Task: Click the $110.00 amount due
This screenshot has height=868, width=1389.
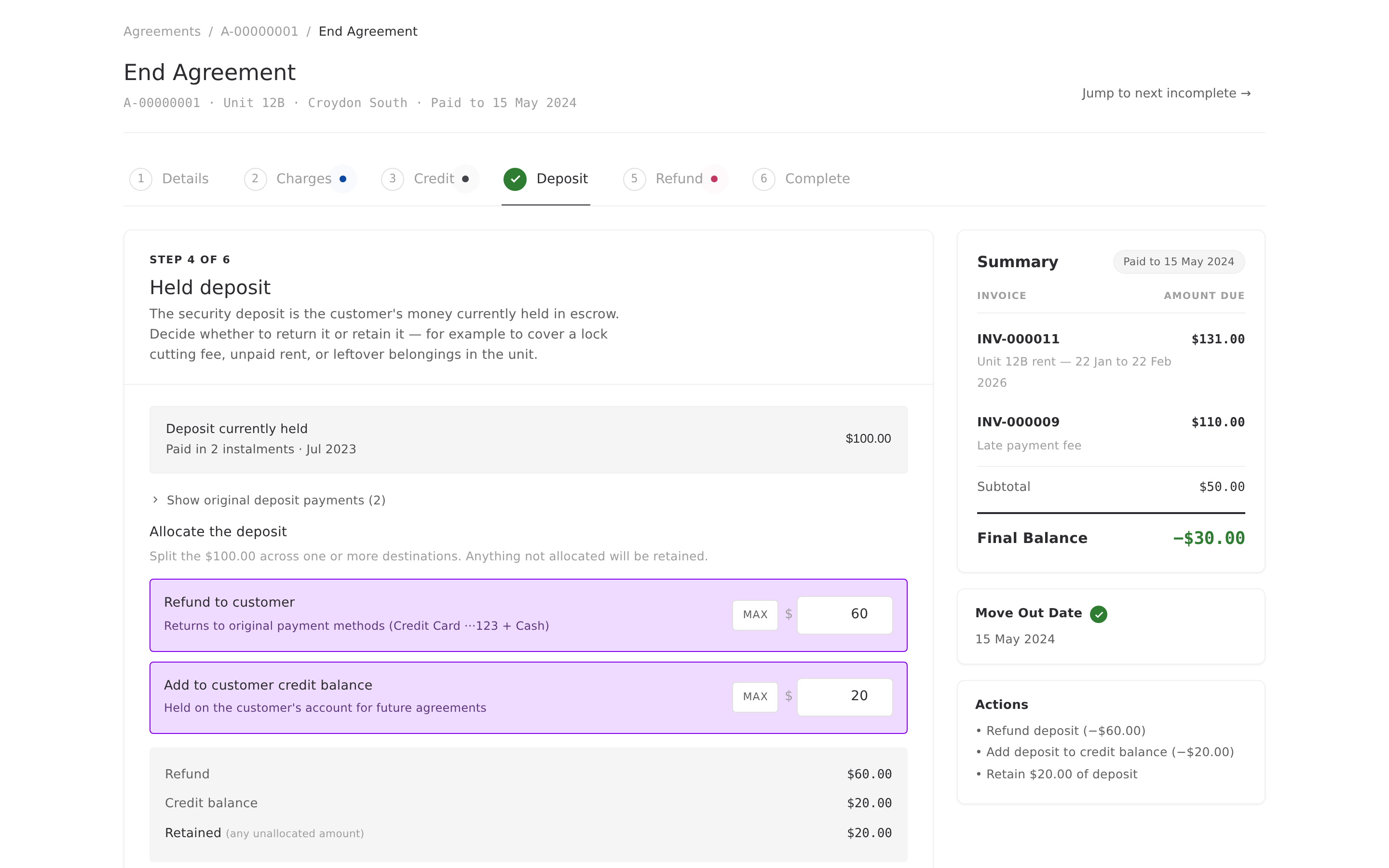Action: (x=1218, y=422)
